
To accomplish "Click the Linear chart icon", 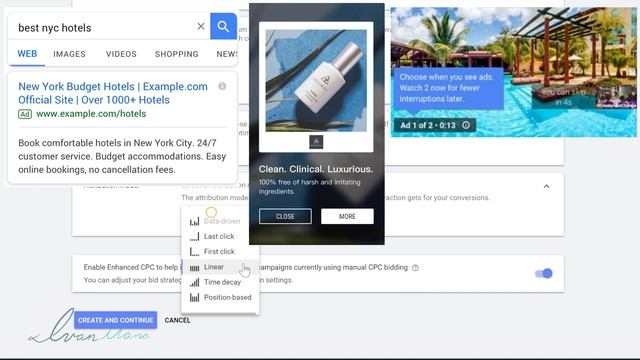I will [x=194, y=267].
